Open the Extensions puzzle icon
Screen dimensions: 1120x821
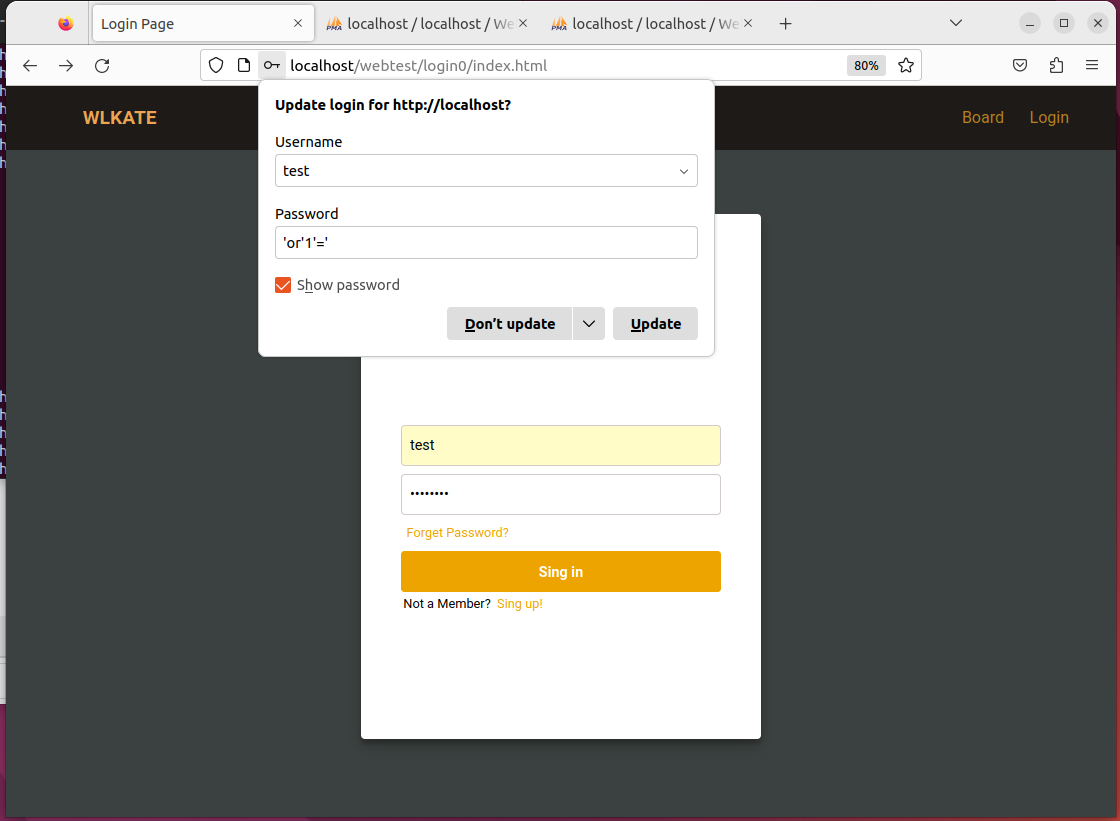[x=1056, y=66]
